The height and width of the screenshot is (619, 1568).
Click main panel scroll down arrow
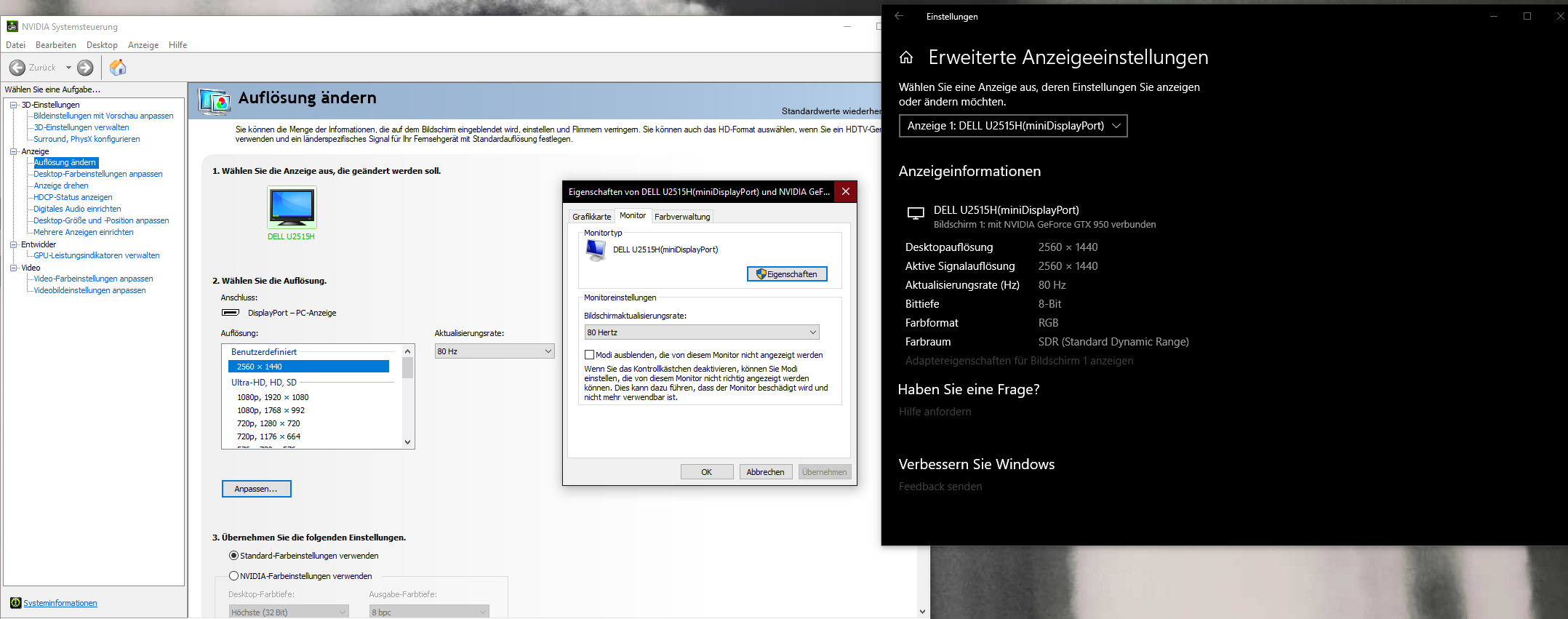(922, 612)
